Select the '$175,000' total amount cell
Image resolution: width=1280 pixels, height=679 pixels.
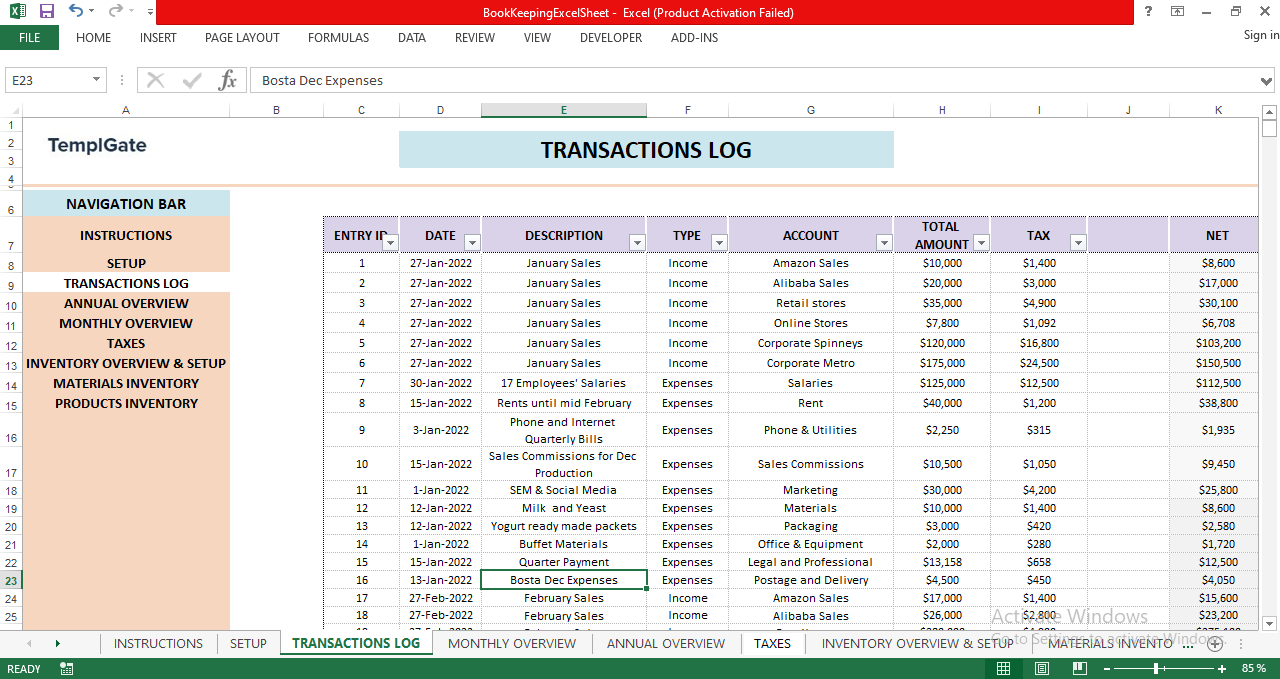[x=942, y=363]
